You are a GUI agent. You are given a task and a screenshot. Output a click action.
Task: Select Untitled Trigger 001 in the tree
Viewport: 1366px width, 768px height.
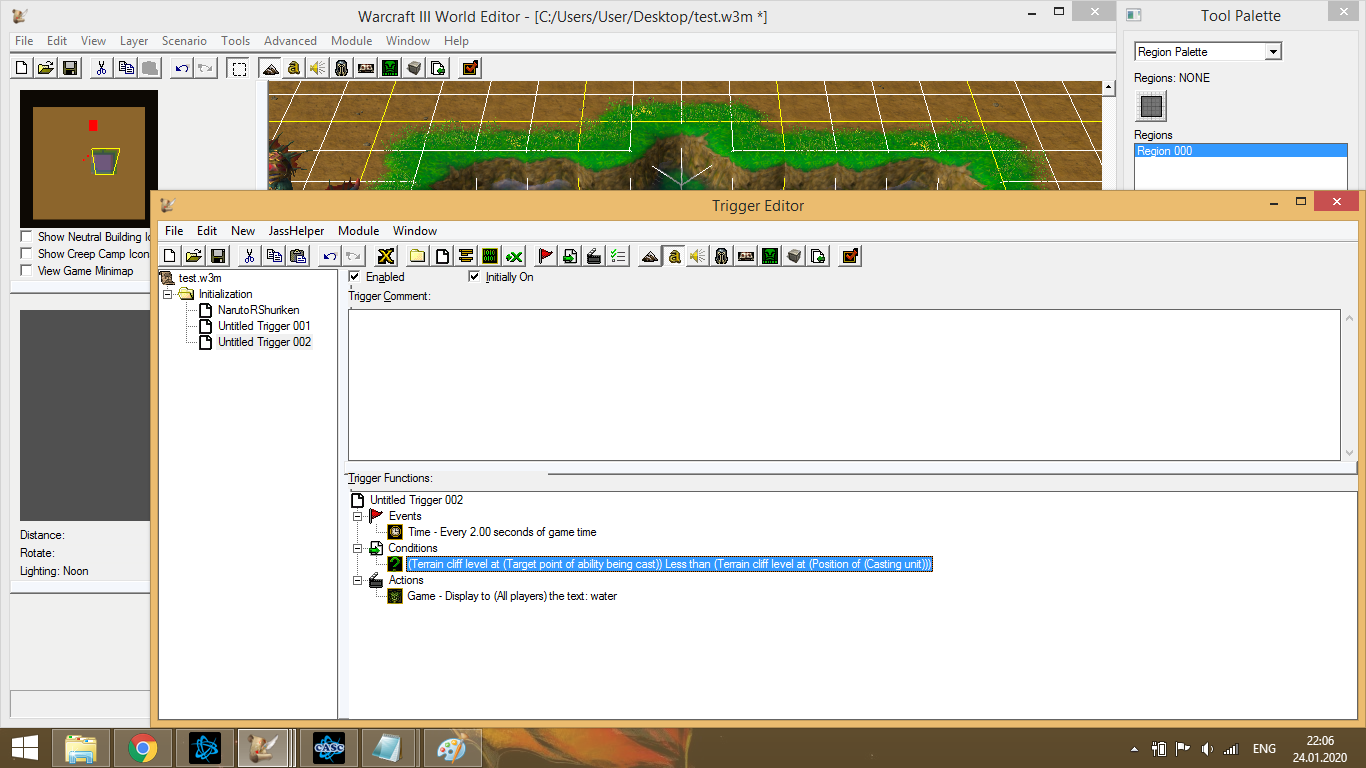pos(264,326)
